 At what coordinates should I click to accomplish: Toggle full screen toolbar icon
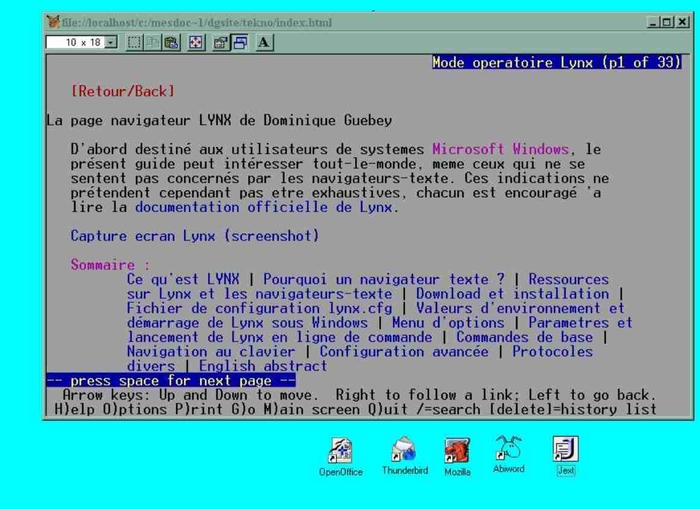tap(196, 42)
